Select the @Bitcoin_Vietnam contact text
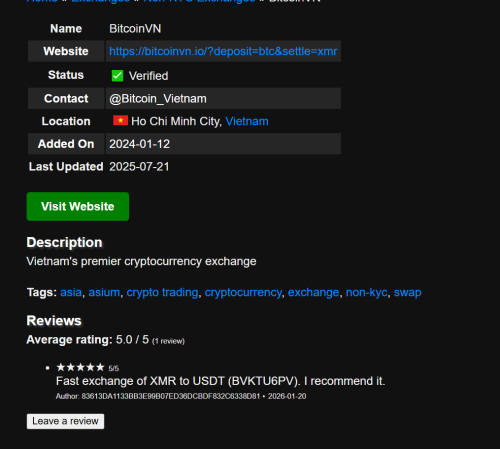Screen dimensions: 500x449 pyautogui.click(x=158, y=99)
